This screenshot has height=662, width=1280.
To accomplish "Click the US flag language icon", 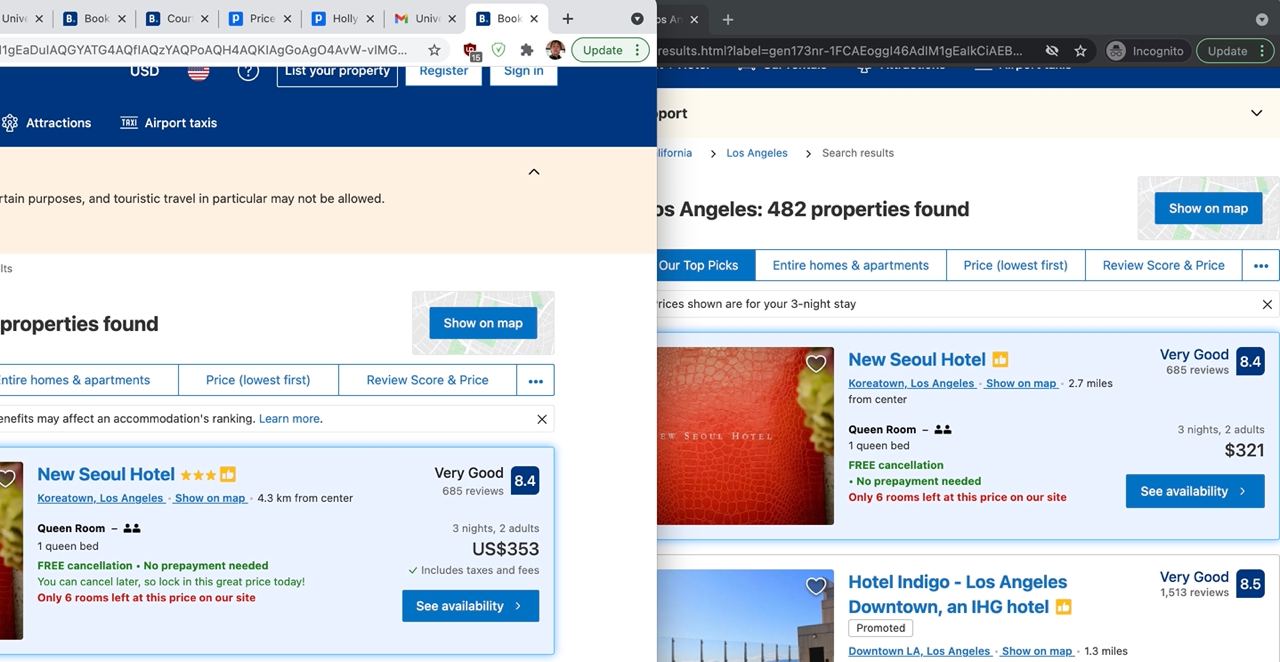I will tap(199, 71).
